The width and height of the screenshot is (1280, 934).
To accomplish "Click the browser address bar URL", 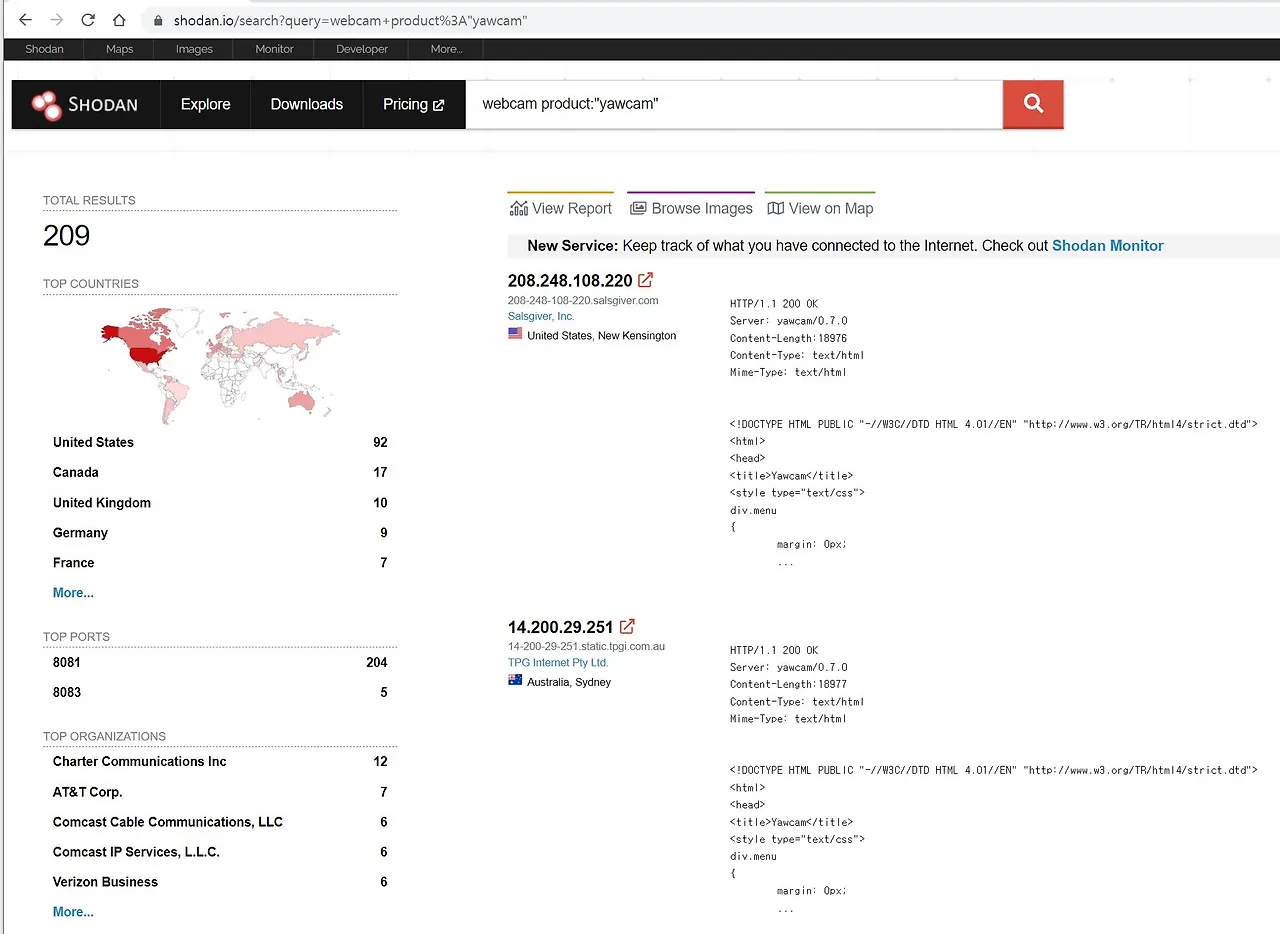I will (x=350, y=20).
